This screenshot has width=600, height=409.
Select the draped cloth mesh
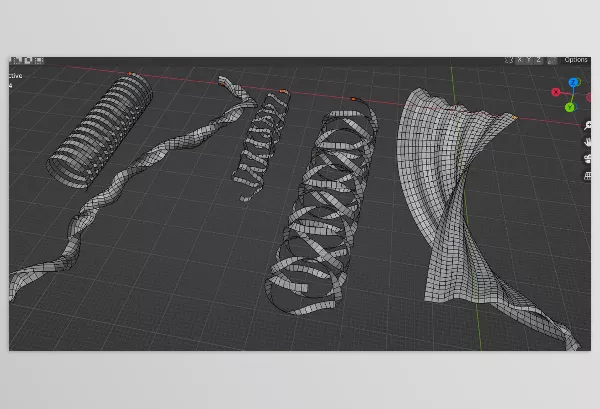coord(460,200)
